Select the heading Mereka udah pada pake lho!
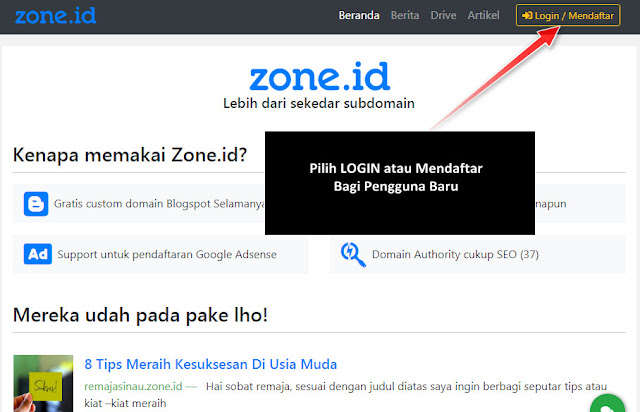 click(x=140, y=315)
